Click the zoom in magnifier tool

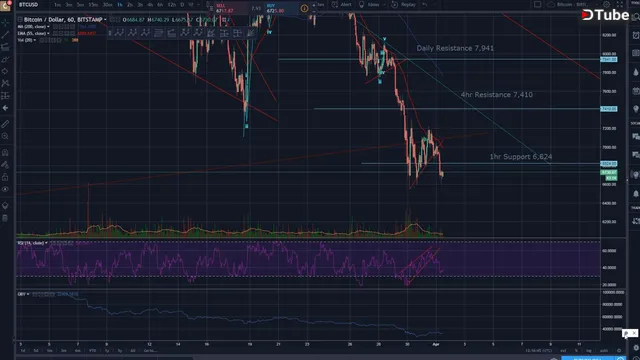click(5, 136)
